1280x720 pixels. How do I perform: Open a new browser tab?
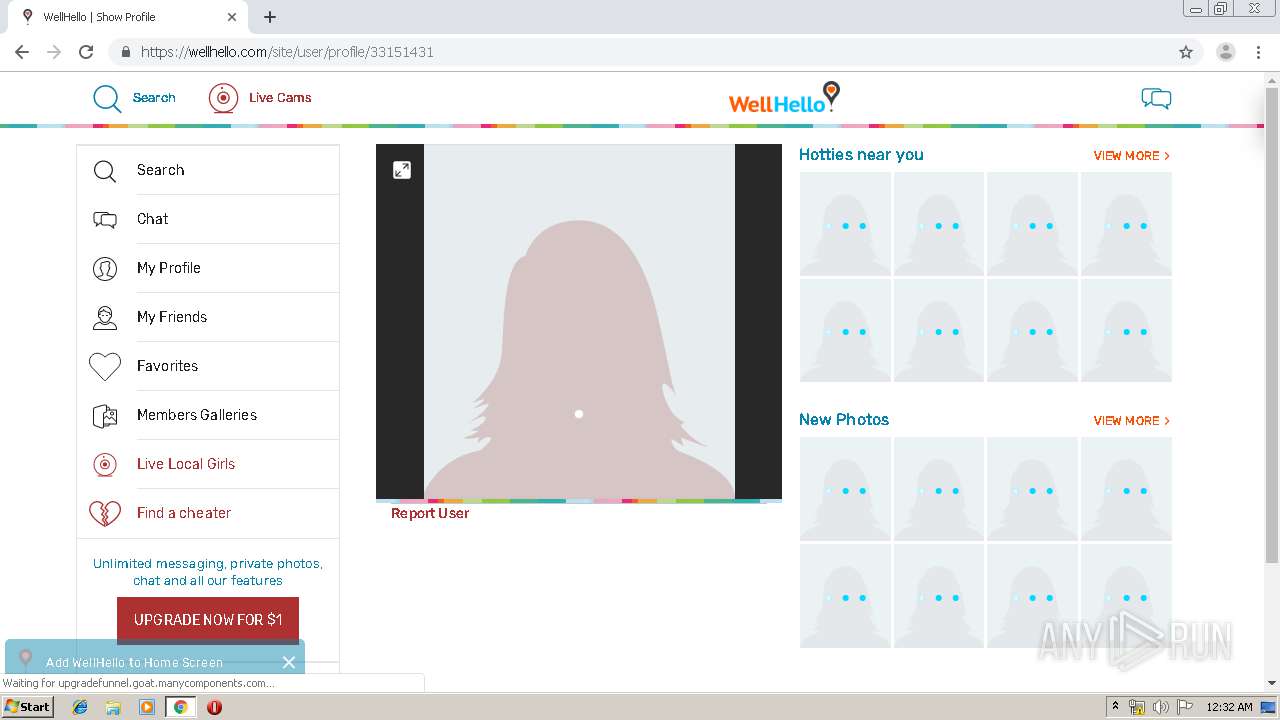tap(270, 17)
